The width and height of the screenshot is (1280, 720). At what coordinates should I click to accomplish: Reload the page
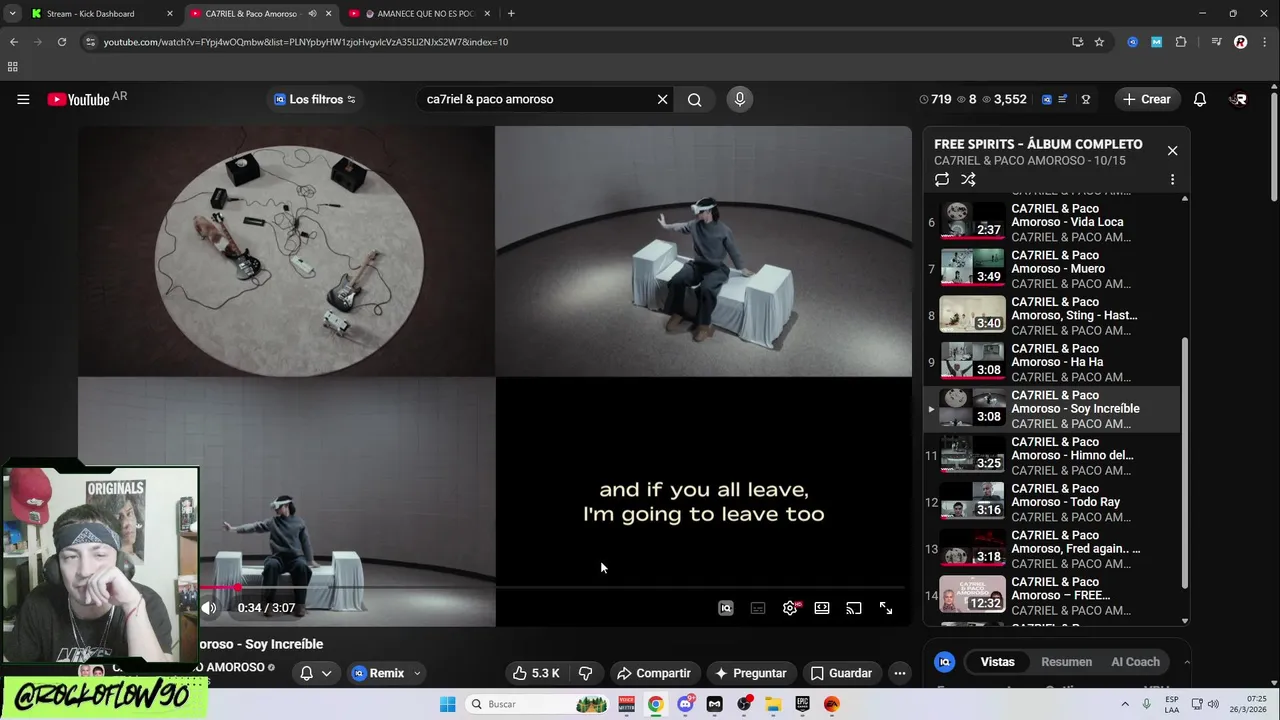pos(62,42)
